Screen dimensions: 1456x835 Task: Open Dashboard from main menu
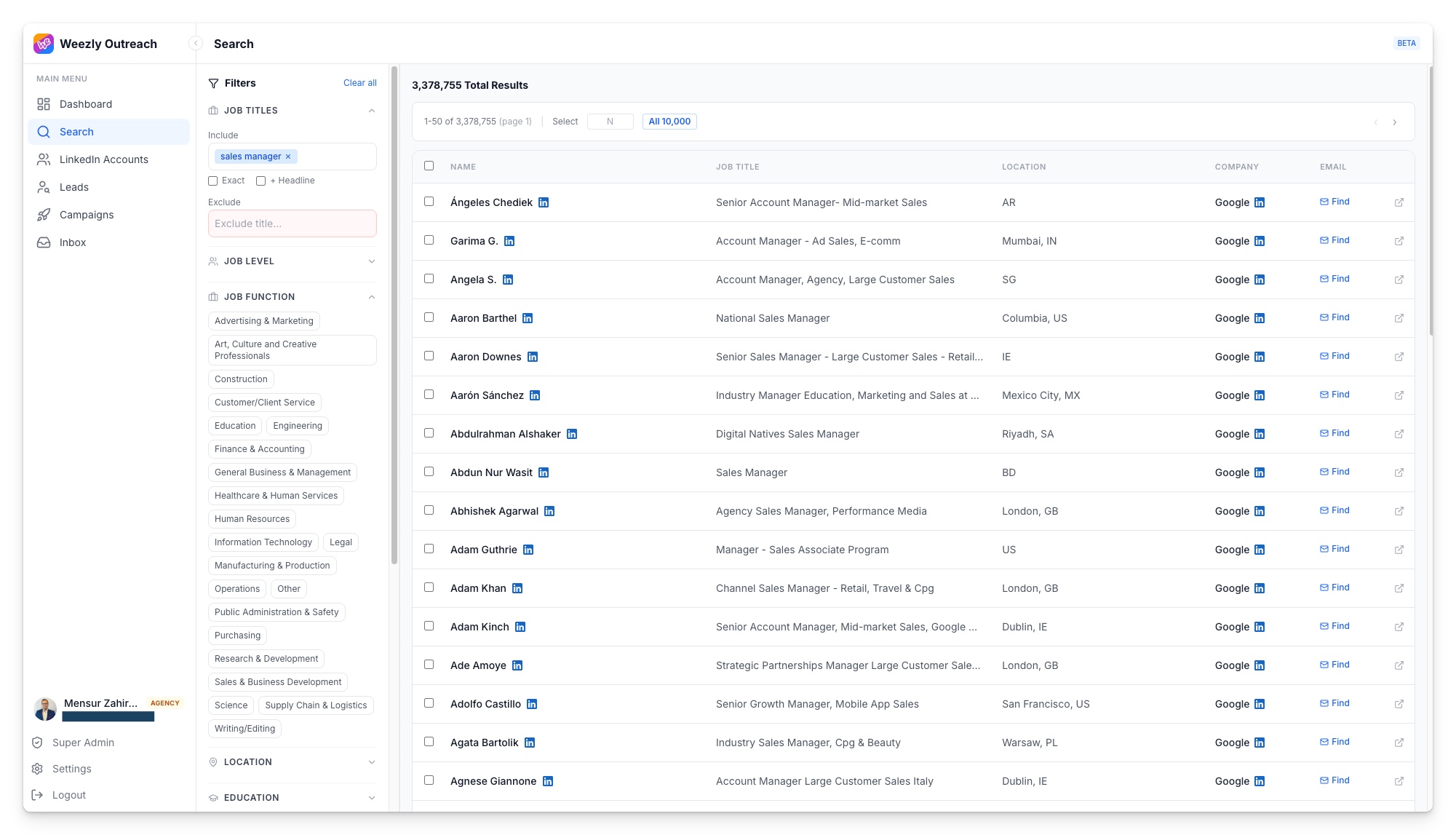pos(108,104)
